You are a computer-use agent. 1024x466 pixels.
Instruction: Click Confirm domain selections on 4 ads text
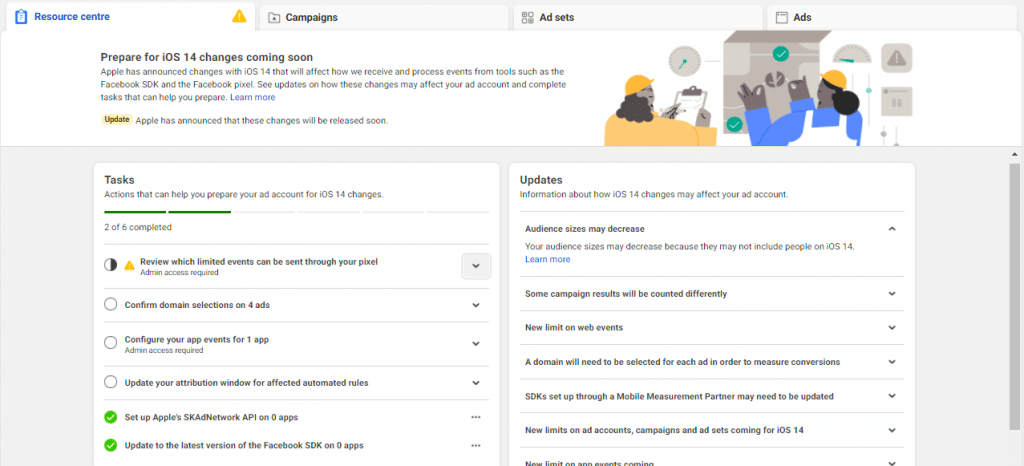pyautogui.click(x=197, y=305)
